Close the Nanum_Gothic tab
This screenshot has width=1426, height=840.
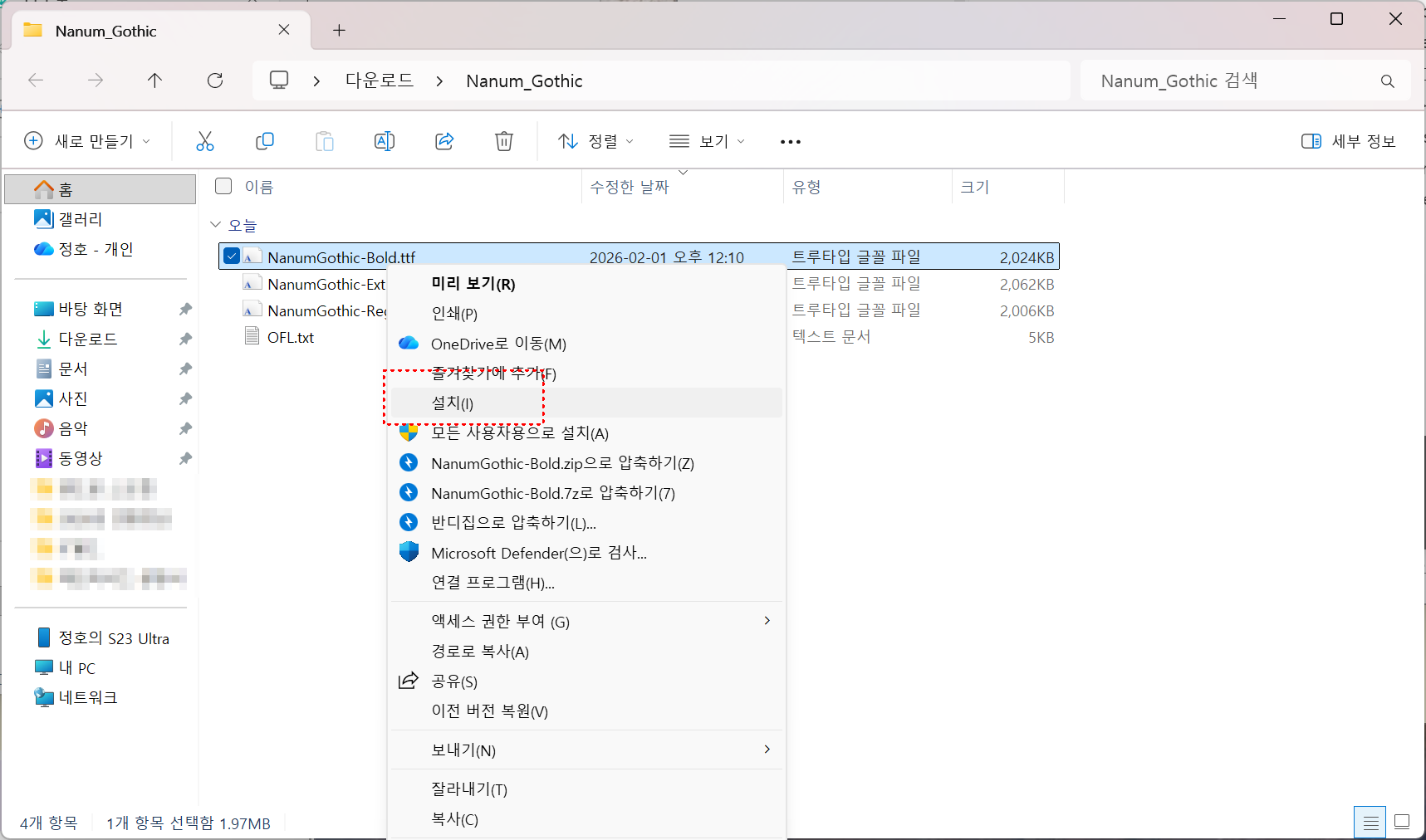click(284, 30)
